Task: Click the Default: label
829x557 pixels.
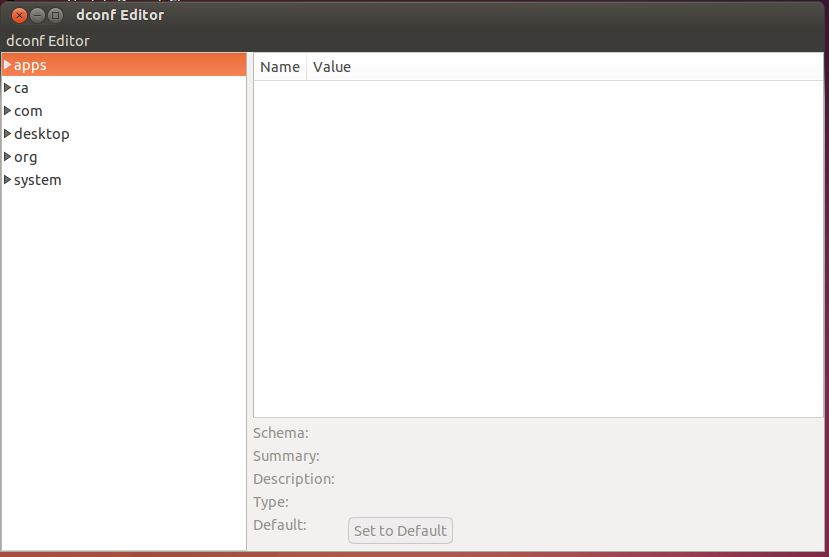Action: 280,525
